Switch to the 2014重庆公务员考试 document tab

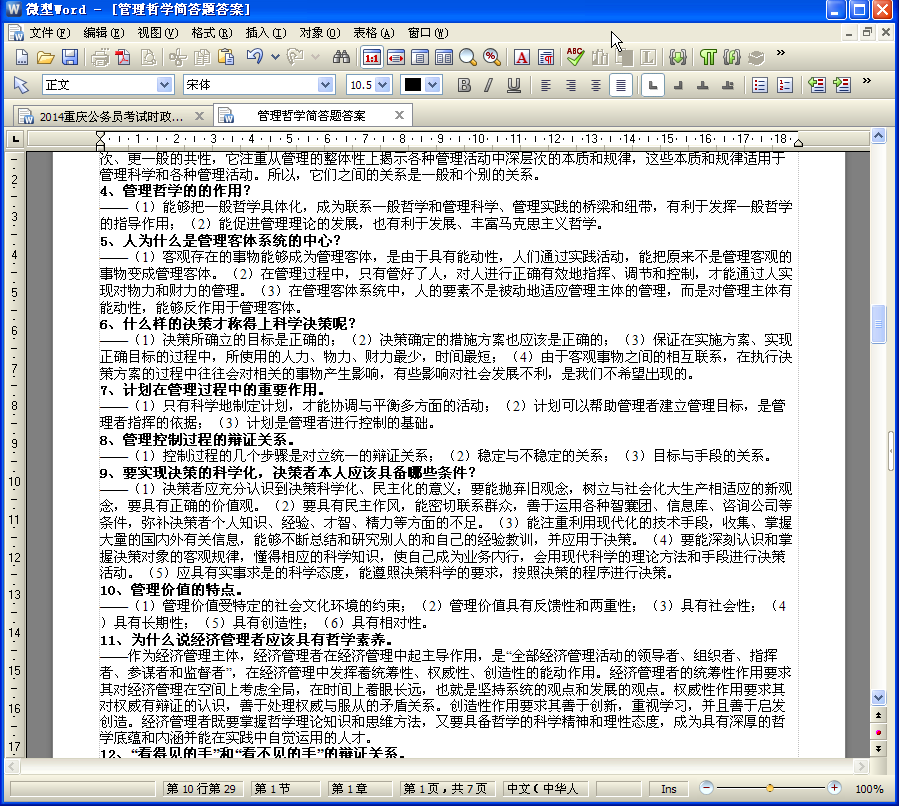[110, 115]
